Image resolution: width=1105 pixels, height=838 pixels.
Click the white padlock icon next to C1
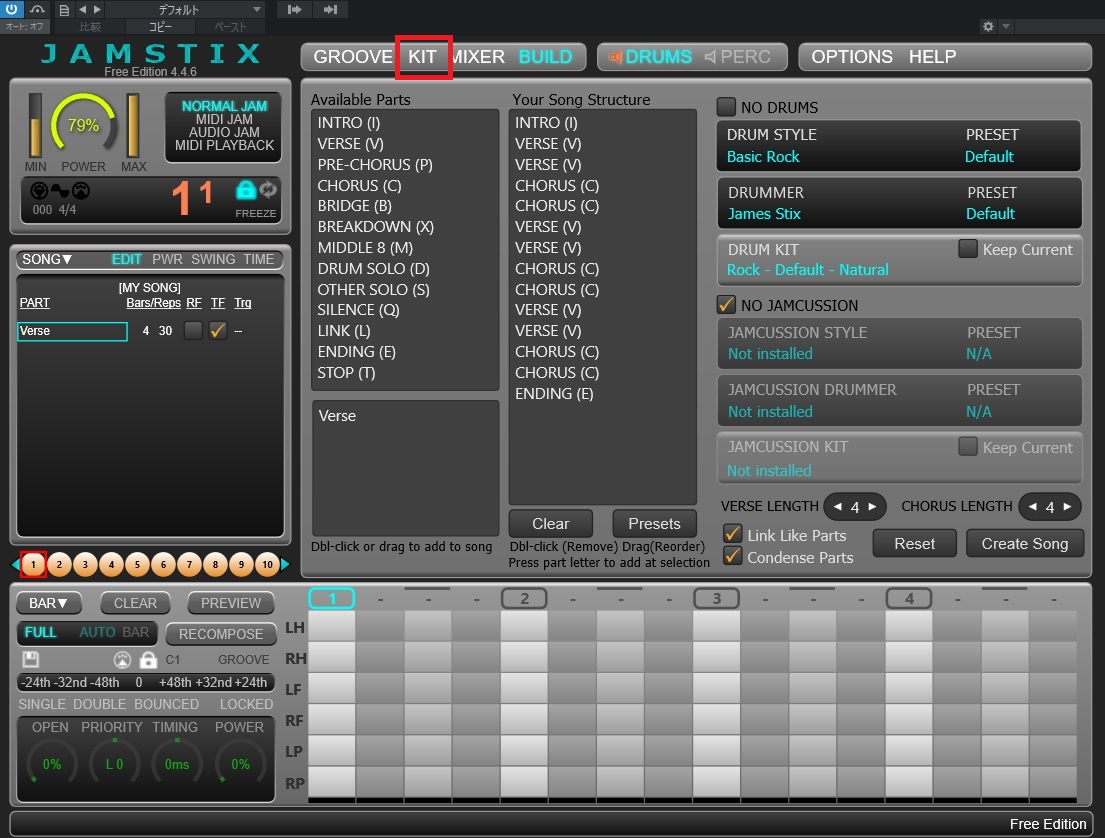click(x=148, y=660)
